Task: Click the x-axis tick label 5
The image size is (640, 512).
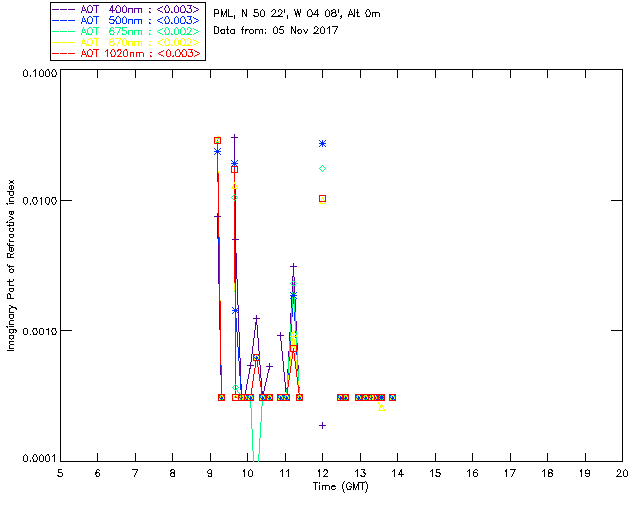Action: [x=60, y=473]
